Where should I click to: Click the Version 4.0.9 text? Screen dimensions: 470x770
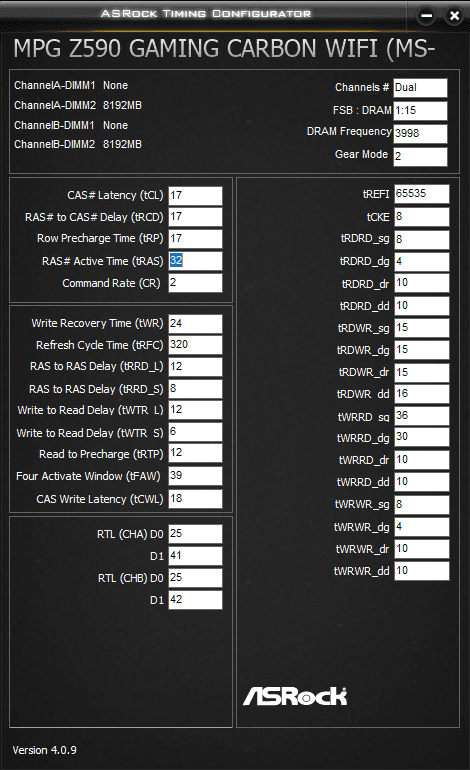[45, 750]
